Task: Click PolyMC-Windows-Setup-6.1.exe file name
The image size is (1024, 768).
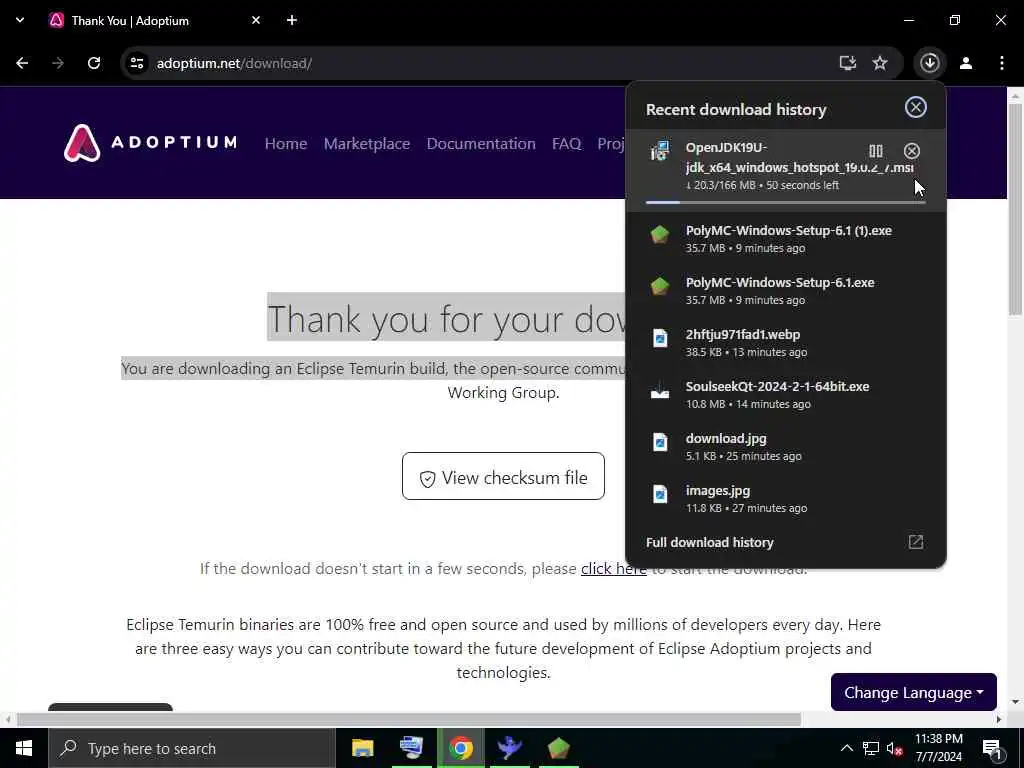Action: 780,283
